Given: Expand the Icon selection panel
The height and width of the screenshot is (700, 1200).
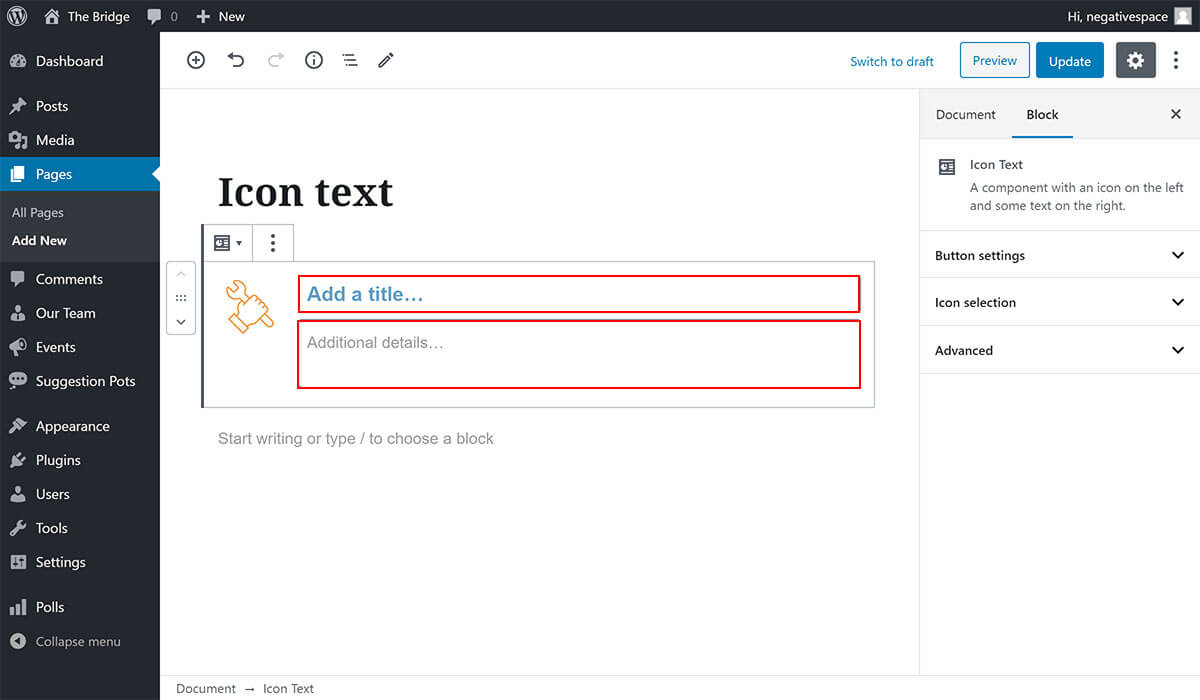Looking at the screenshot, I should tap(1059, 302).
